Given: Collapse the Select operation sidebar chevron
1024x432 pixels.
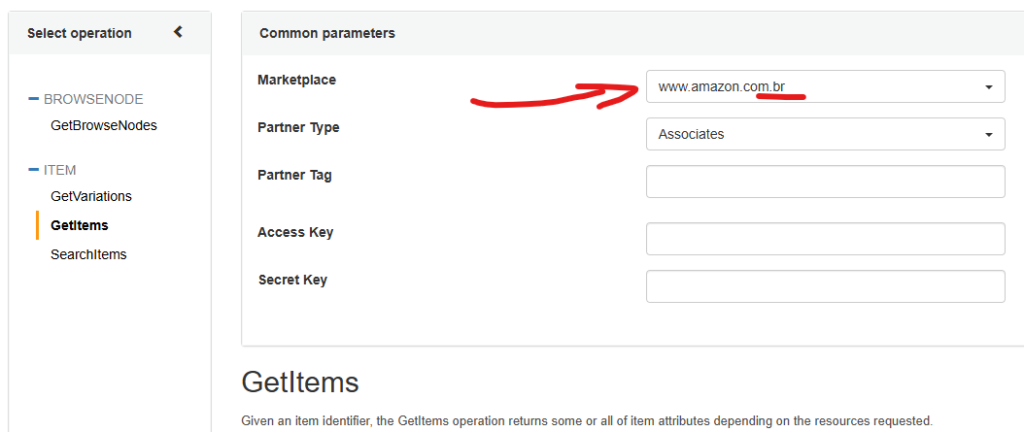Looking at the screenshot, I should pyautogui.click(x=178, y=32).
